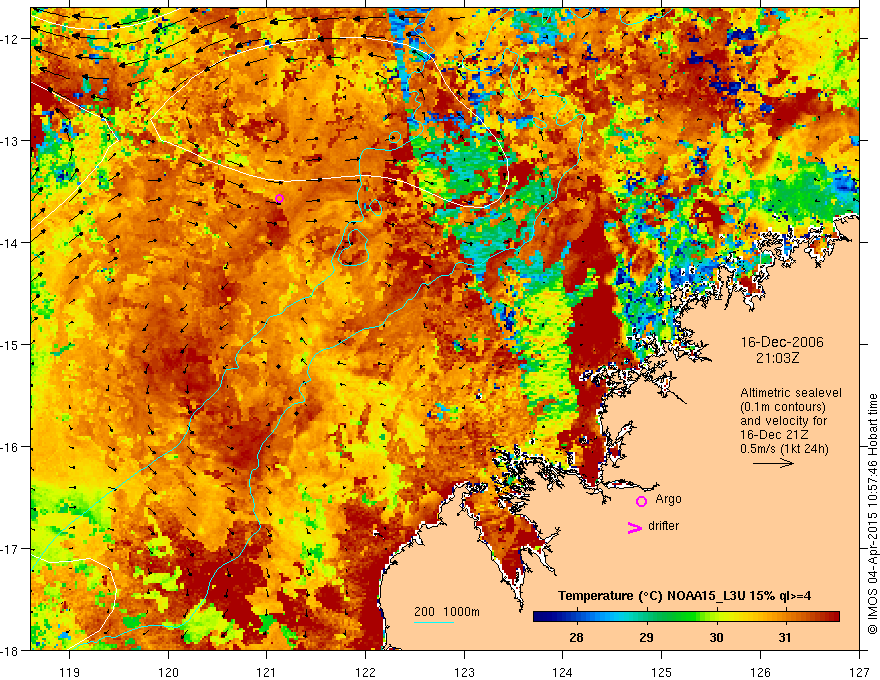Click longitude label 123
The image size is (880, 680).
point(464,672)
